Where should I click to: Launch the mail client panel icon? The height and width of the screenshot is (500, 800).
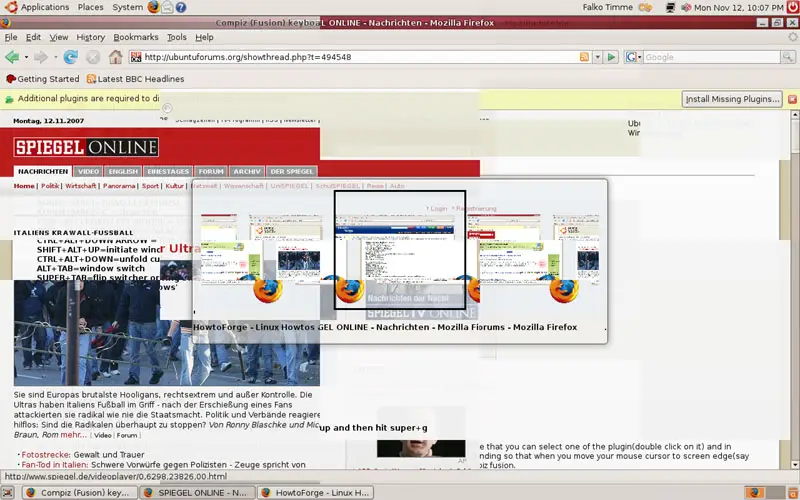pos(167,7)
